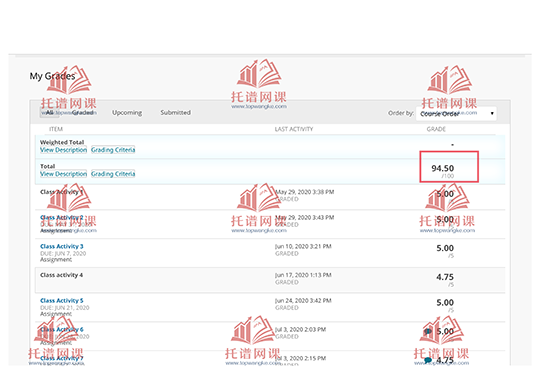Click the Weighted Total item label
The image size is (540, 374).
click(x=62, y=142)
